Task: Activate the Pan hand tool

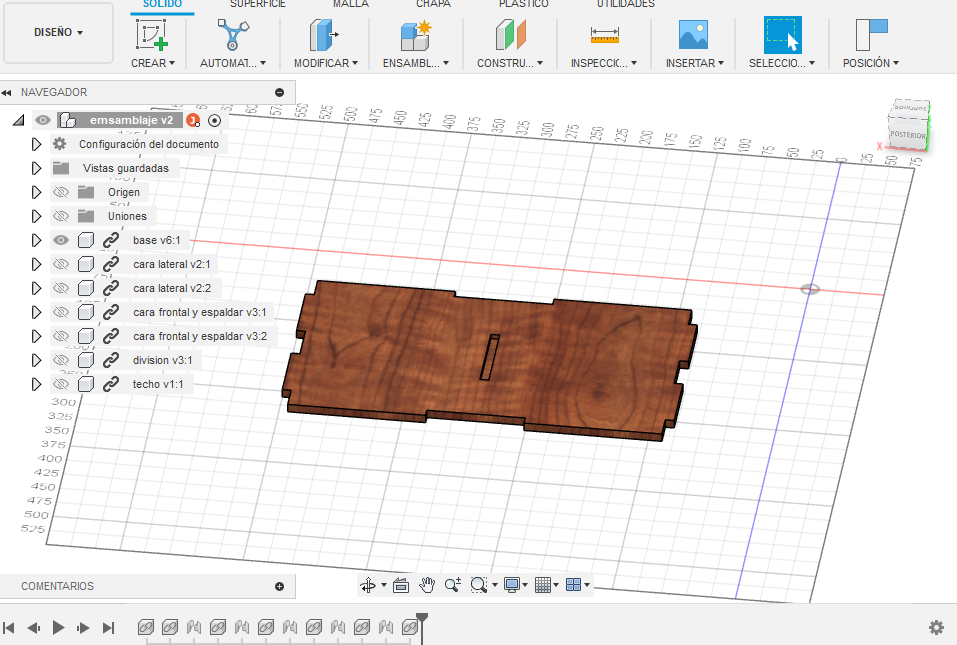Action: pyautogui.click(x=427, y=585)
